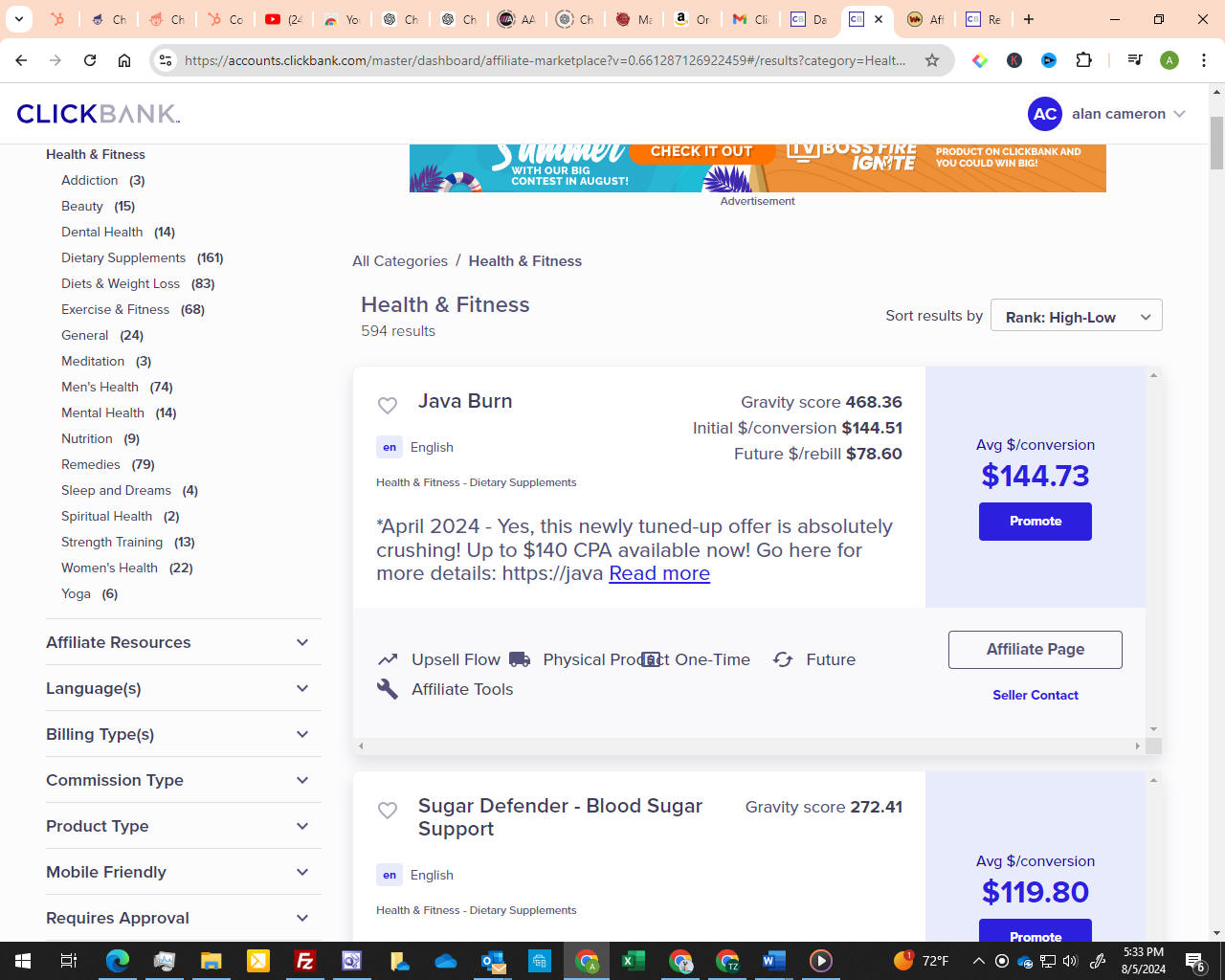Click Promote for Java Burn
This screenshot has width=1225, height=980.
(x=1036, y=522)
